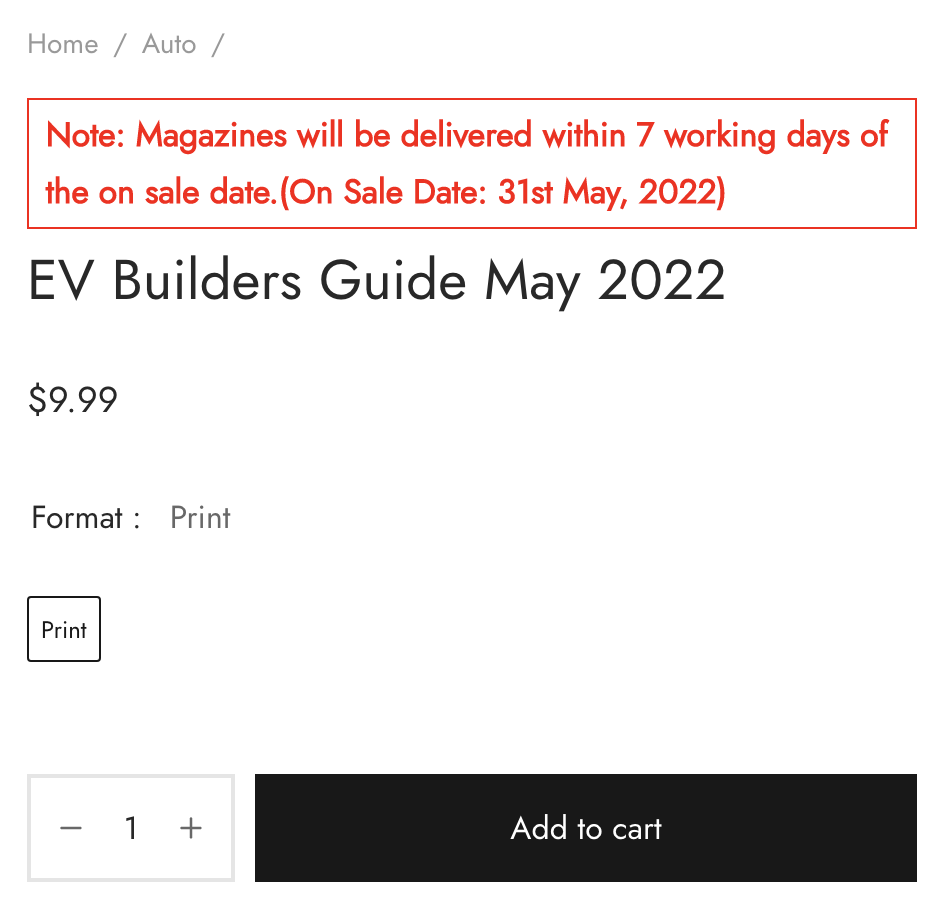This screenshot has height=916, width=952.
Task: Go to the Home breadcrumb link
Action: click(63, 44)
